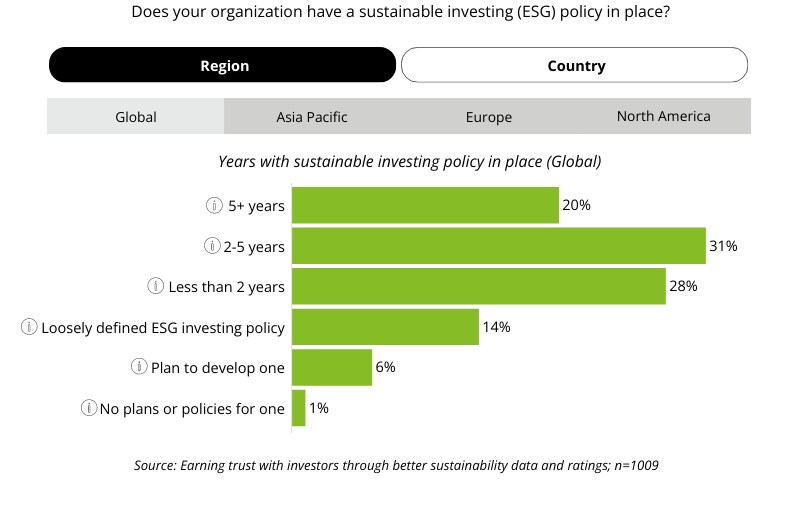Click info icon for Loosely defined ESG policy
This screenshot has height=507, width=800.
point(29,327)
